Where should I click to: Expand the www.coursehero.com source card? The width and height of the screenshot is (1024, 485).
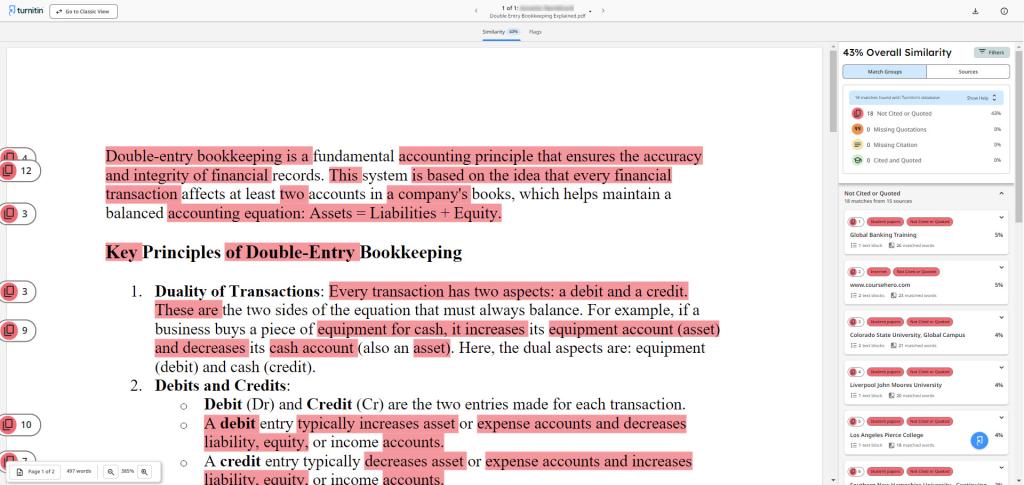(x=1001, y=267)
